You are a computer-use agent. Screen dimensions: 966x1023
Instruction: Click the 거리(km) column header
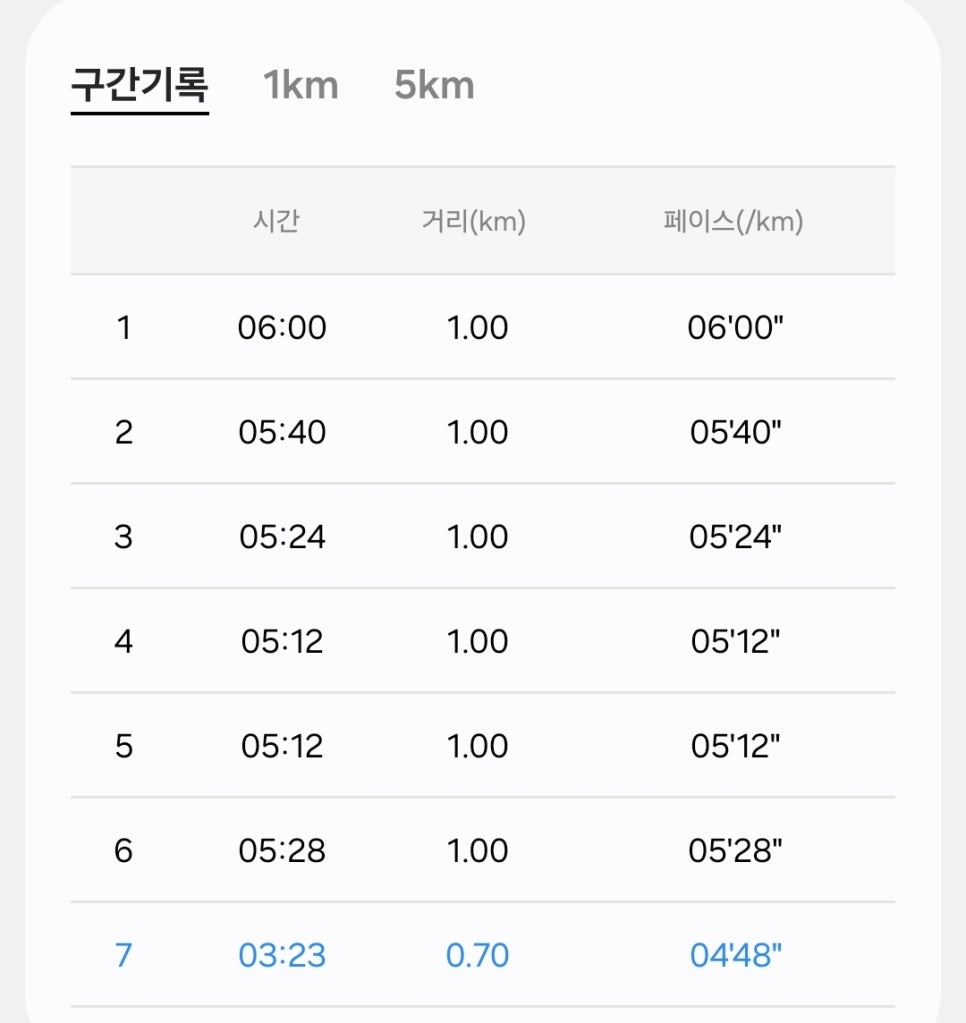coord(474,221)
